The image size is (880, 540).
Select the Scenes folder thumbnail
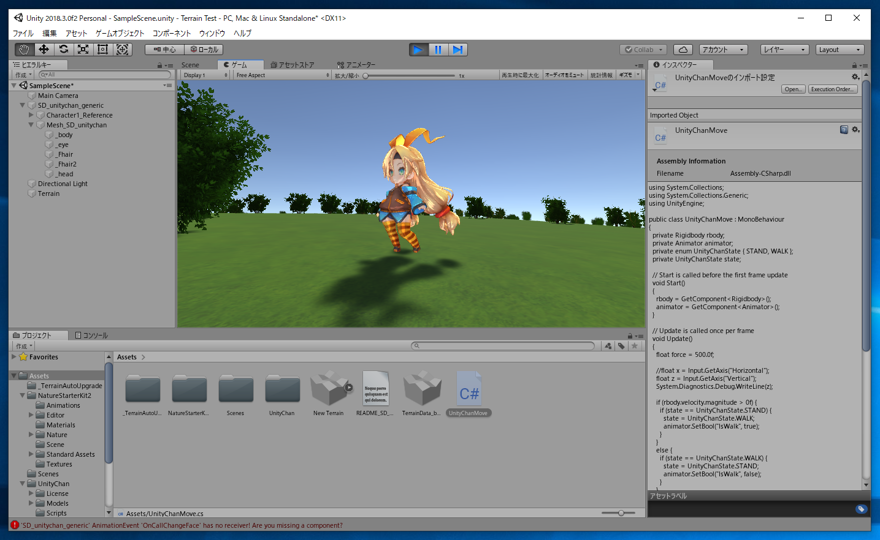pos(235,393)
